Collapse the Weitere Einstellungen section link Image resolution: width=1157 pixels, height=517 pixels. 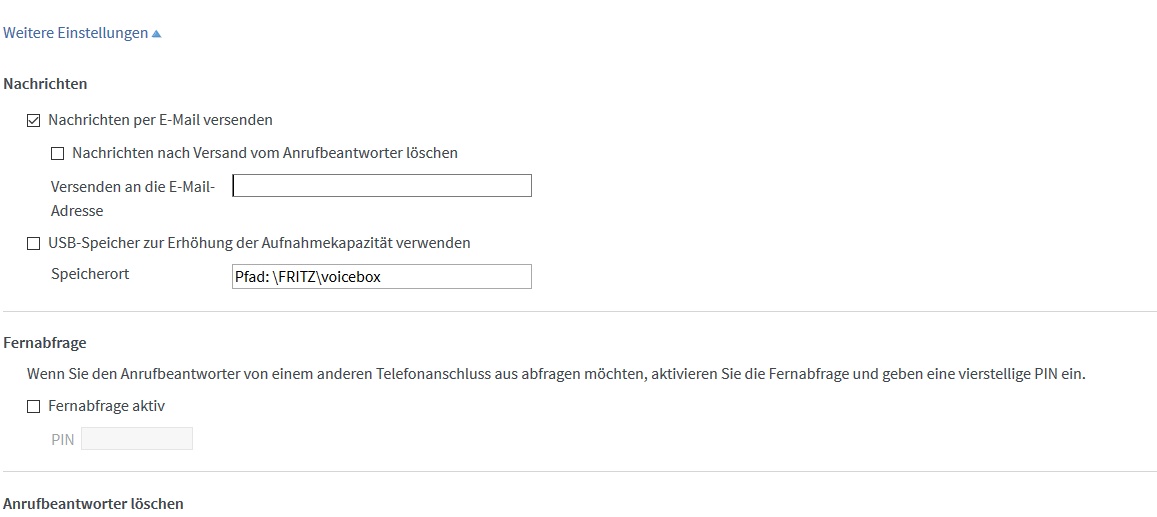coord(82,33)
